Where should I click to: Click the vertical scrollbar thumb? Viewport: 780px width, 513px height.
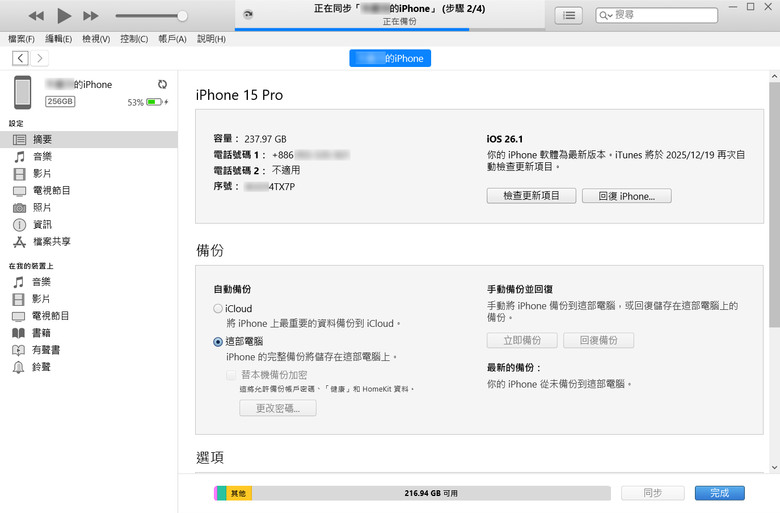click(774, 205)
